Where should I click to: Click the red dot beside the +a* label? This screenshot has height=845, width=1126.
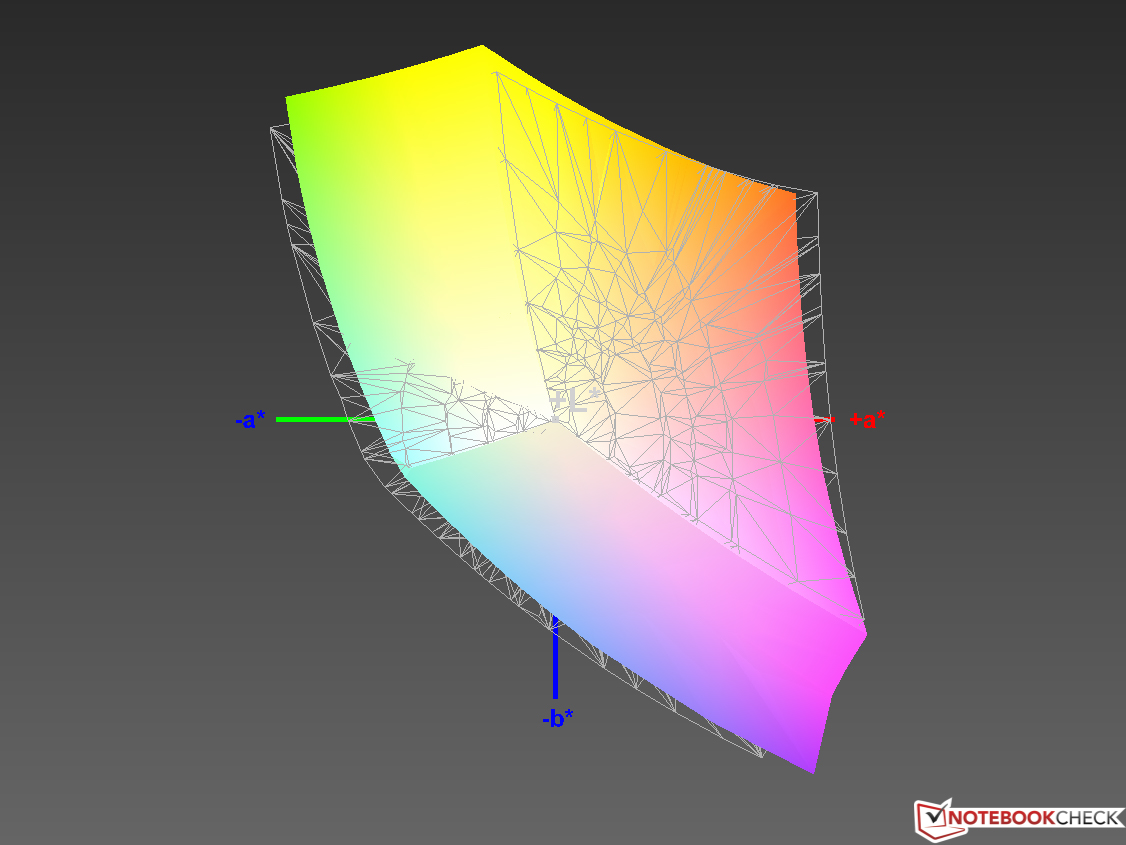coord(834,420)
